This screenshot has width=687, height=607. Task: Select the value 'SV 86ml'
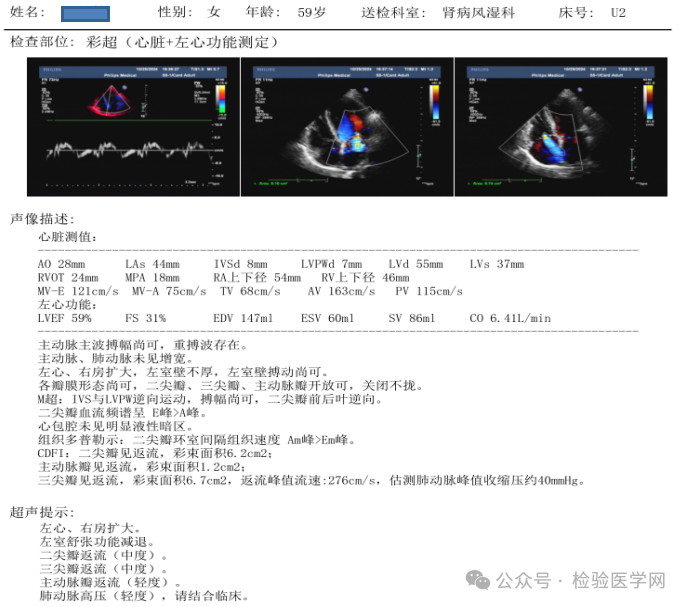(412, 318)
